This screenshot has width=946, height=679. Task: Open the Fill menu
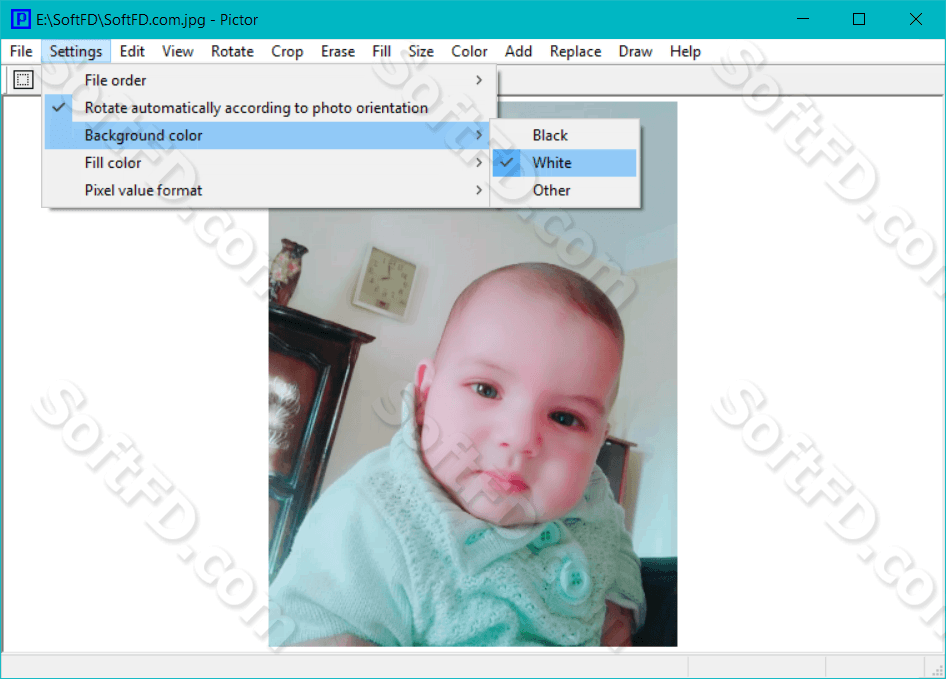coord(381,51)
